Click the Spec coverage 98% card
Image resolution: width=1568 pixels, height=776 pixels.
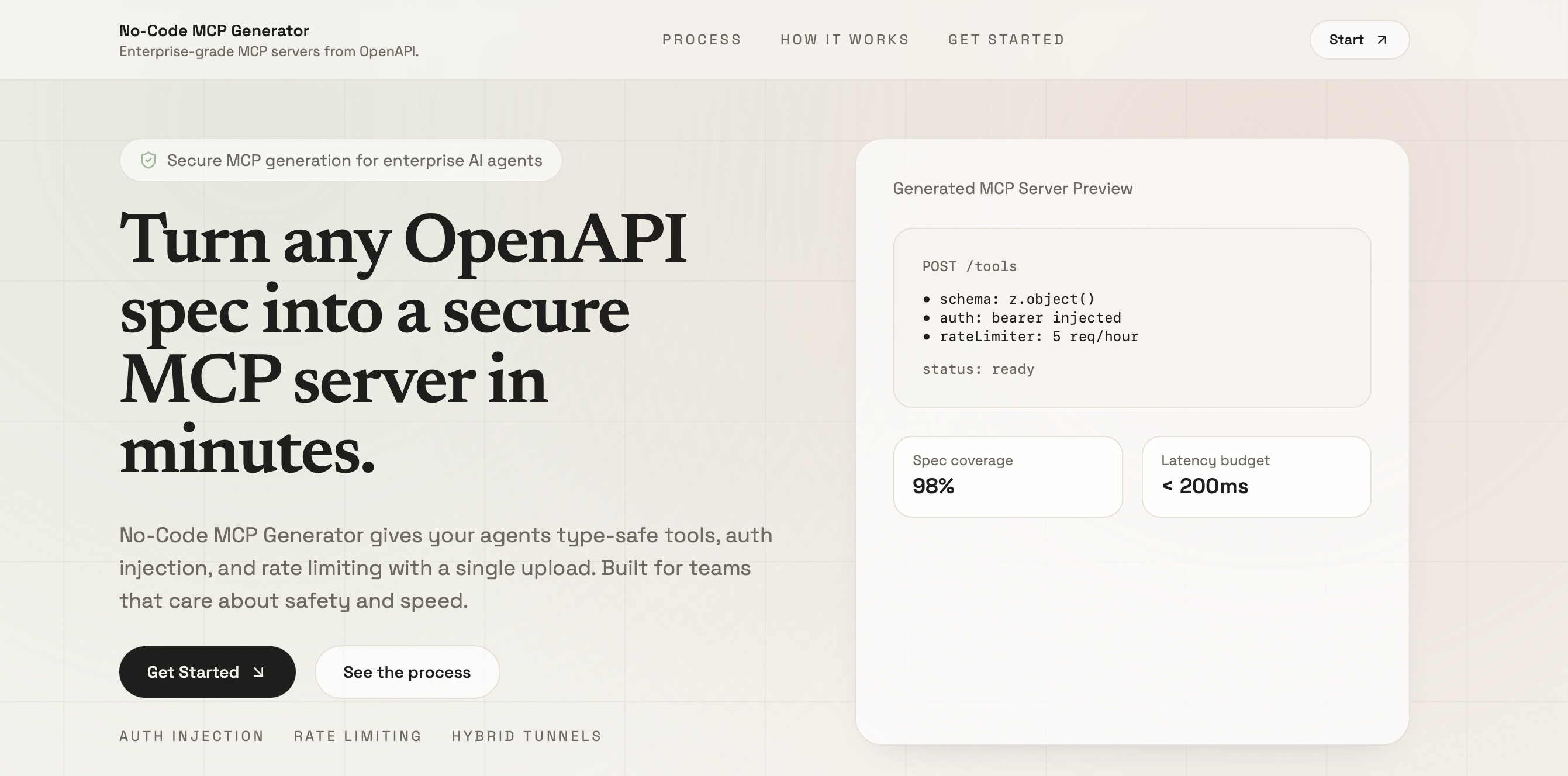(1007, 476)
